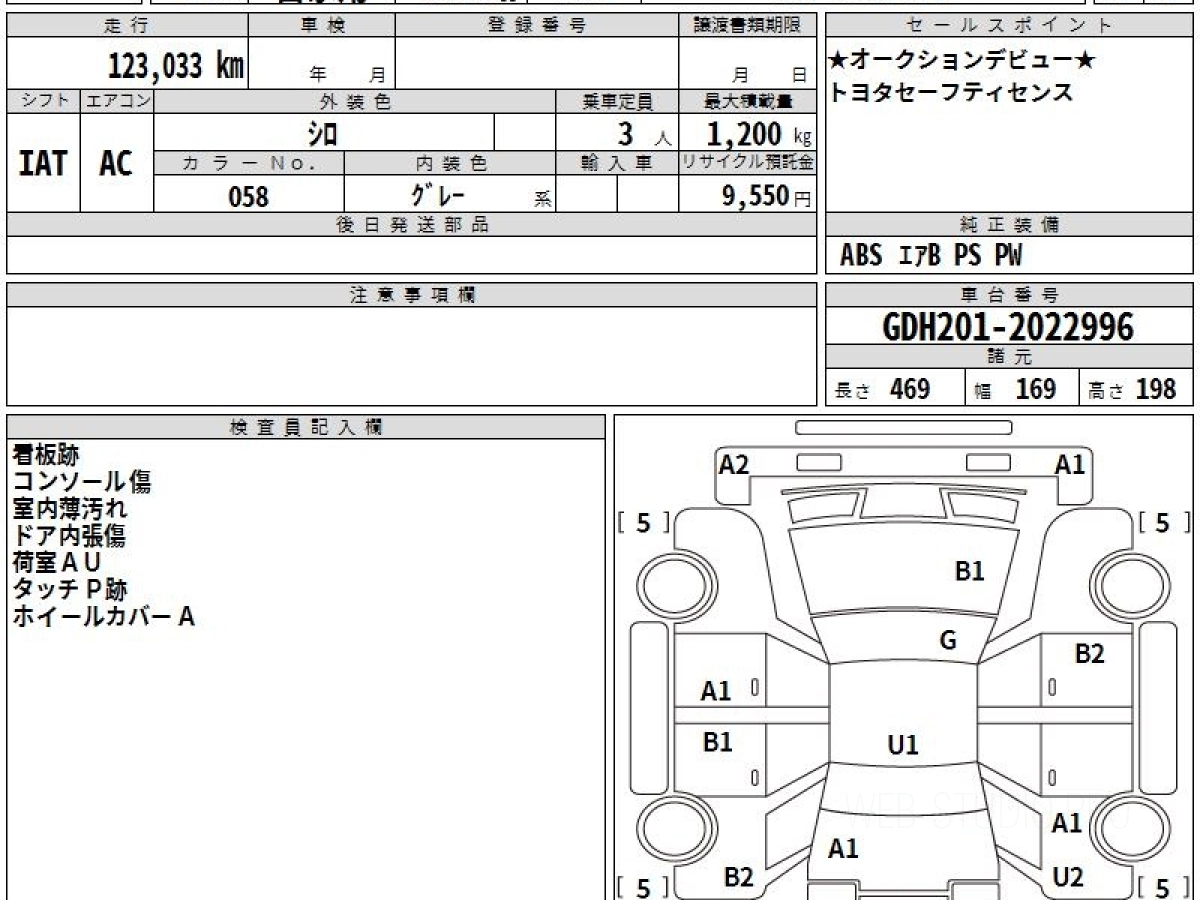
Task: Select the inspector note コンソール傷
Action: pyautogui.click(x=82, y=482)
